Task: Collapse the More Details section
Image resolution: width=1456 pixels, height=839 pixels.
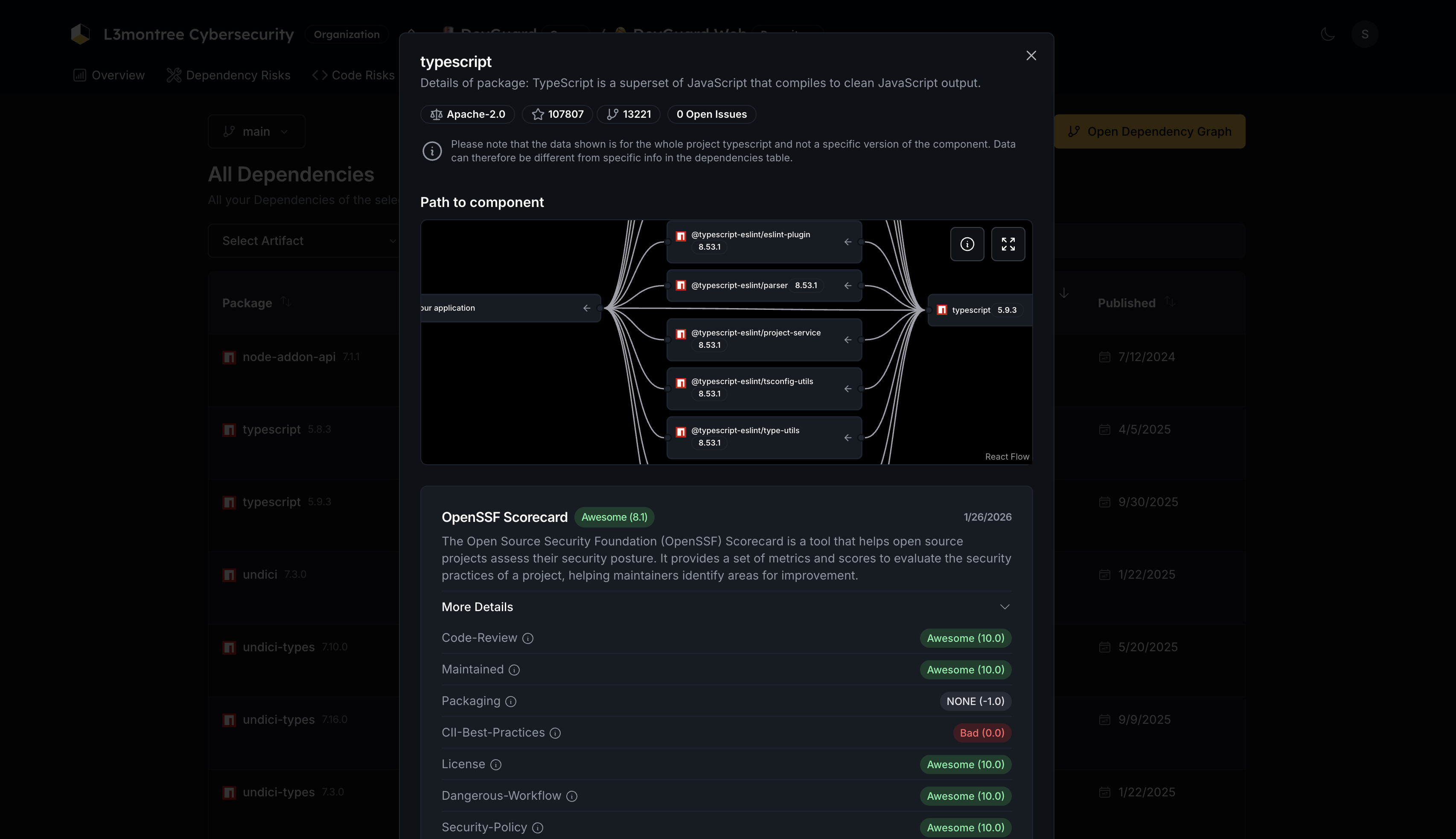Action: (x=1005, y=606)
